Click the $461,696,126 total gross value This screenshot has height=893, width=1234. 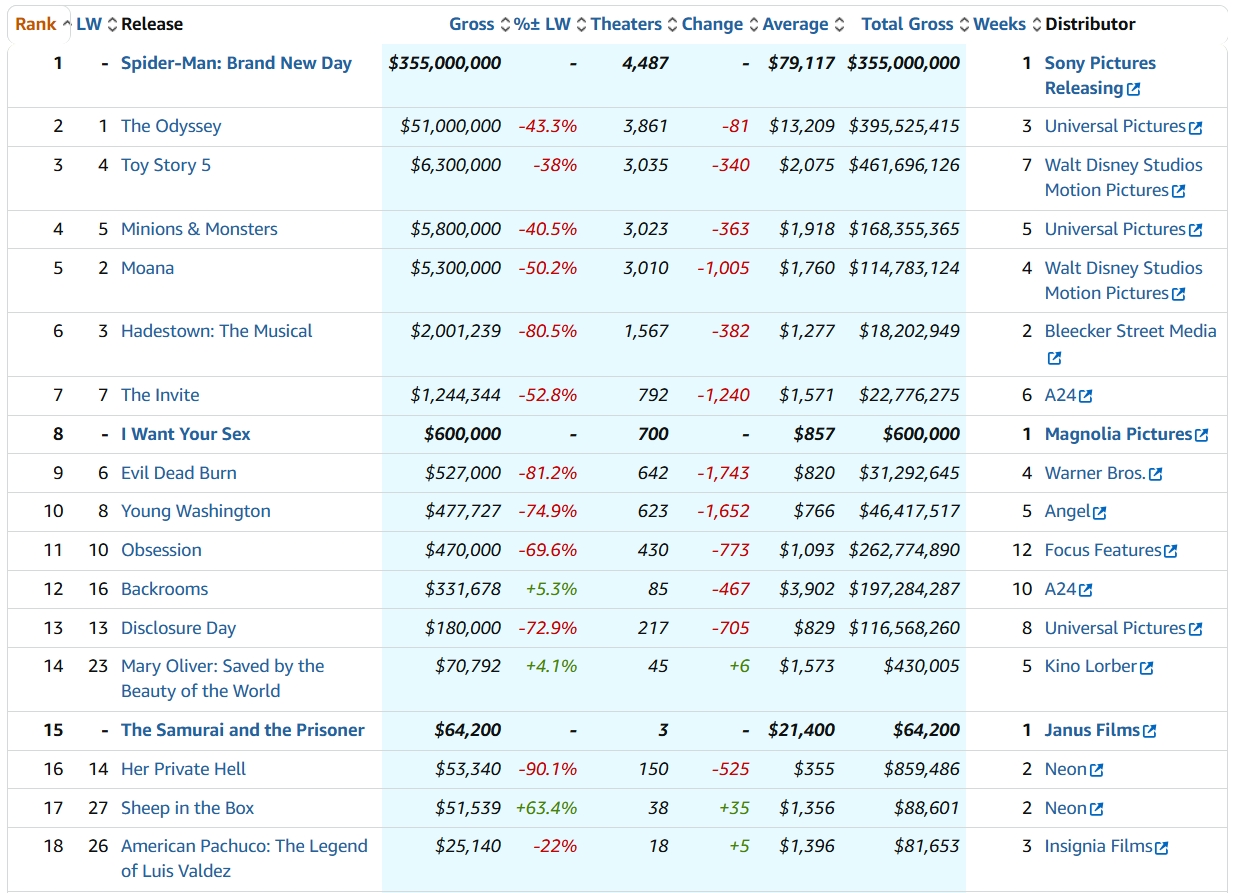click(x=904, y=165)
